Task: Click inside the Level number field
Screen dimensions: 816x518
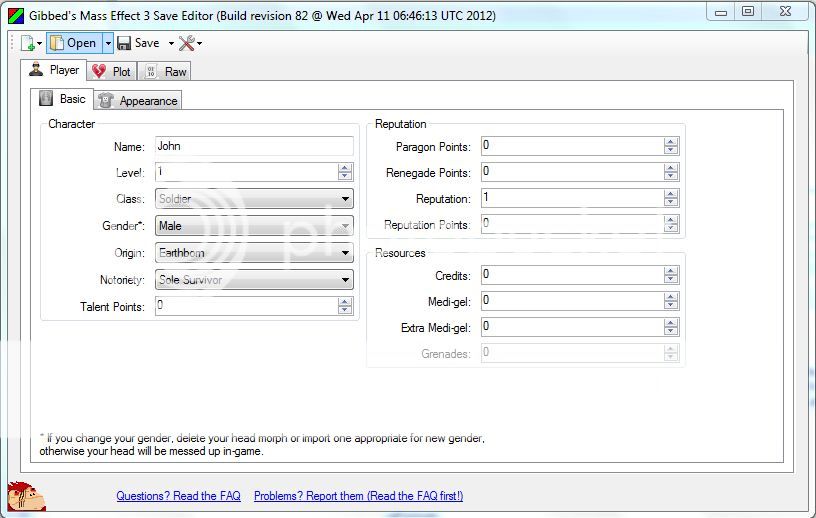Action: (x=246, y=172)
